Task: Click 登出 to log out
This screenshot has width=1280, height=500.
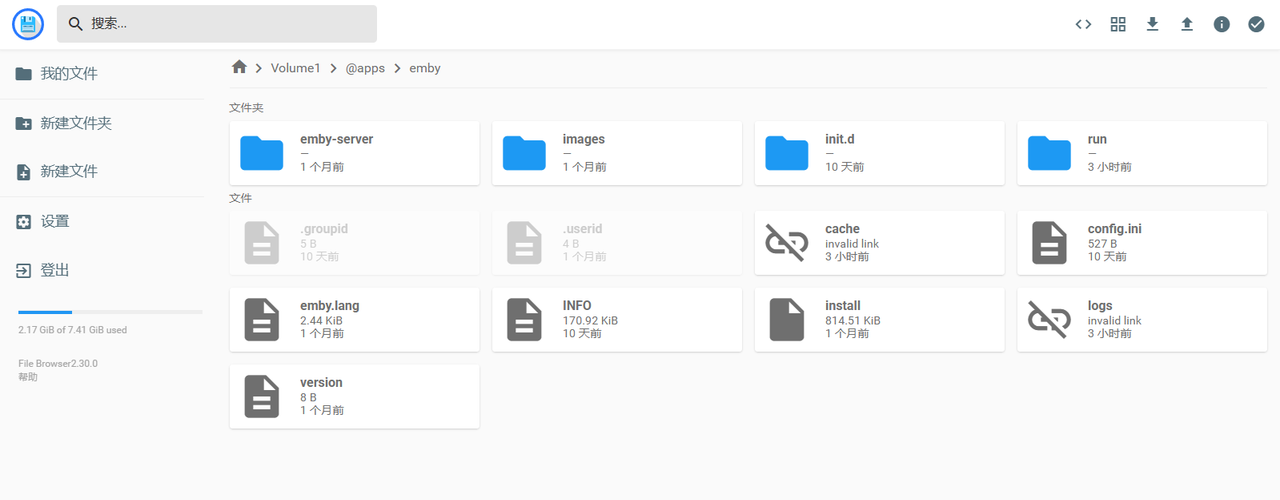Action: point(102,271)
